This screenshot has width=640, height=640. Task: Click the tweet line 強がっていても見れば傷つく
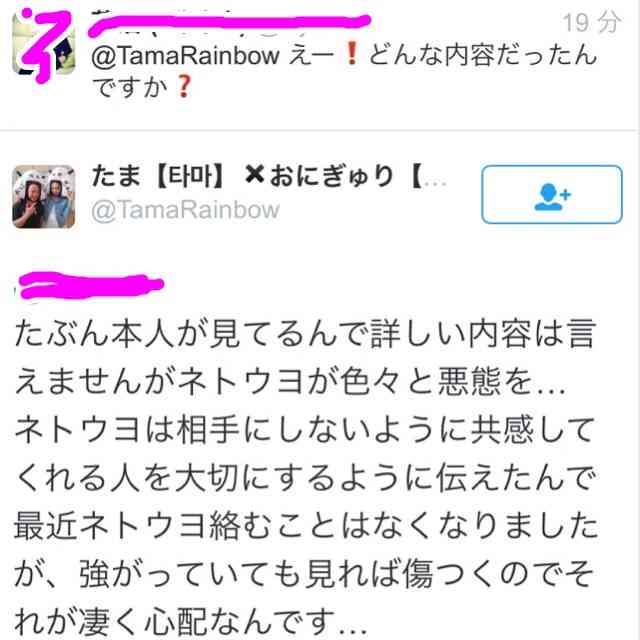click(304, 574)
